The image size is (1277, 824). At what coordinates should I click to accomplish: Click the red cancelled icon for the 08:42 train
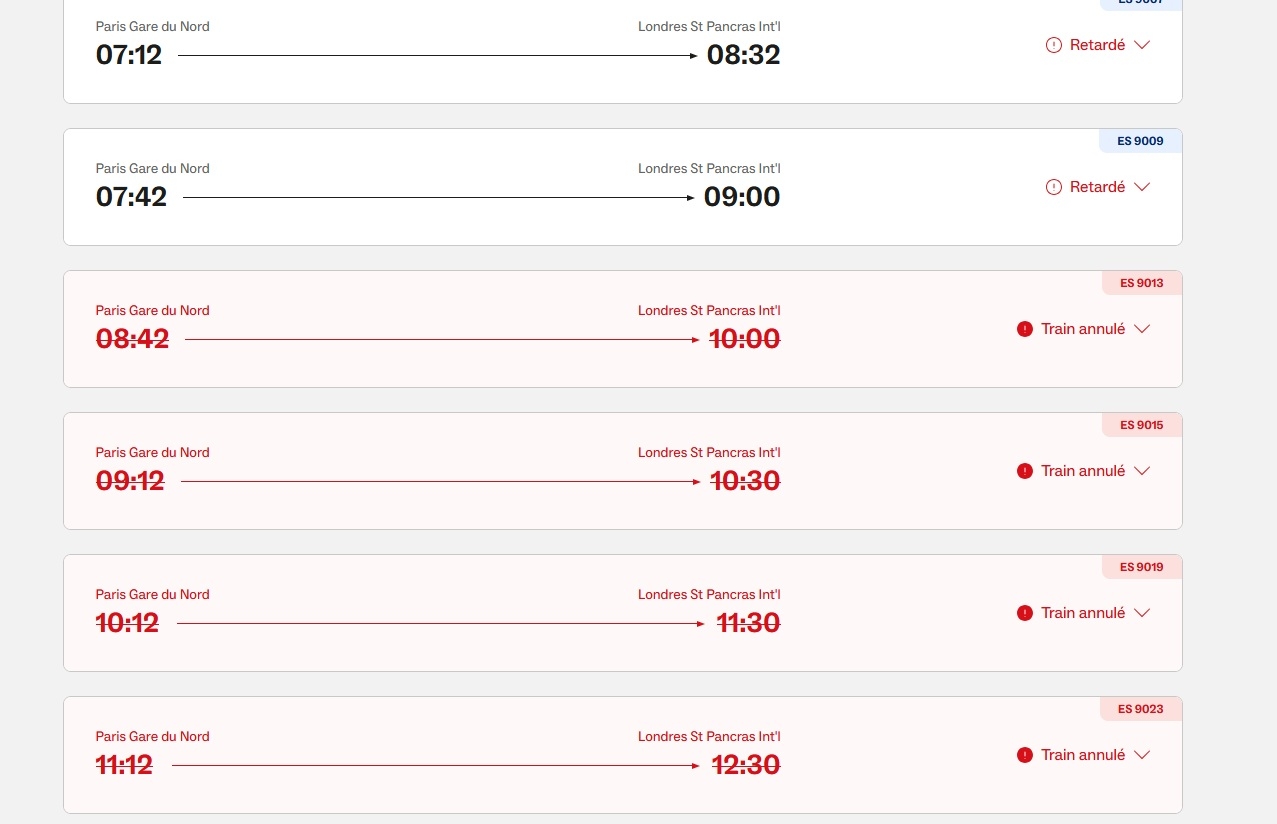click(x=1024, y=329)
